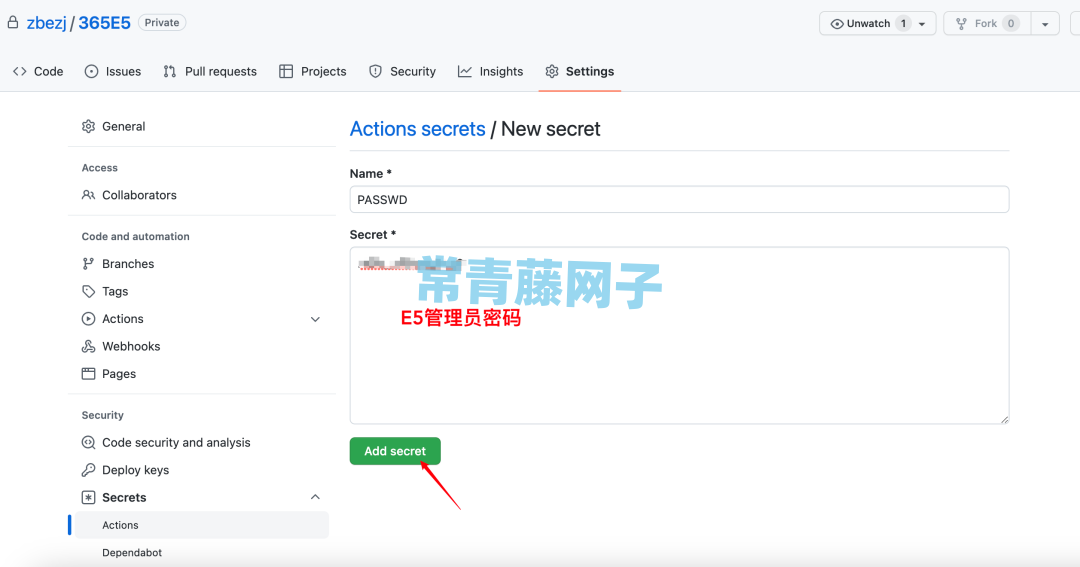Click the Code tab icon

click(20, 72)
